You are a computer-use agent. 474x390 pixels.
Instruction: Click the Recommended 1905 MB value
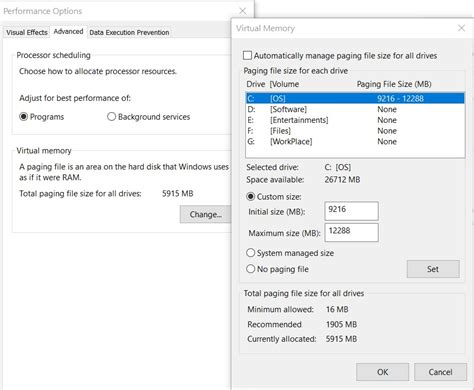coord(341,324)
